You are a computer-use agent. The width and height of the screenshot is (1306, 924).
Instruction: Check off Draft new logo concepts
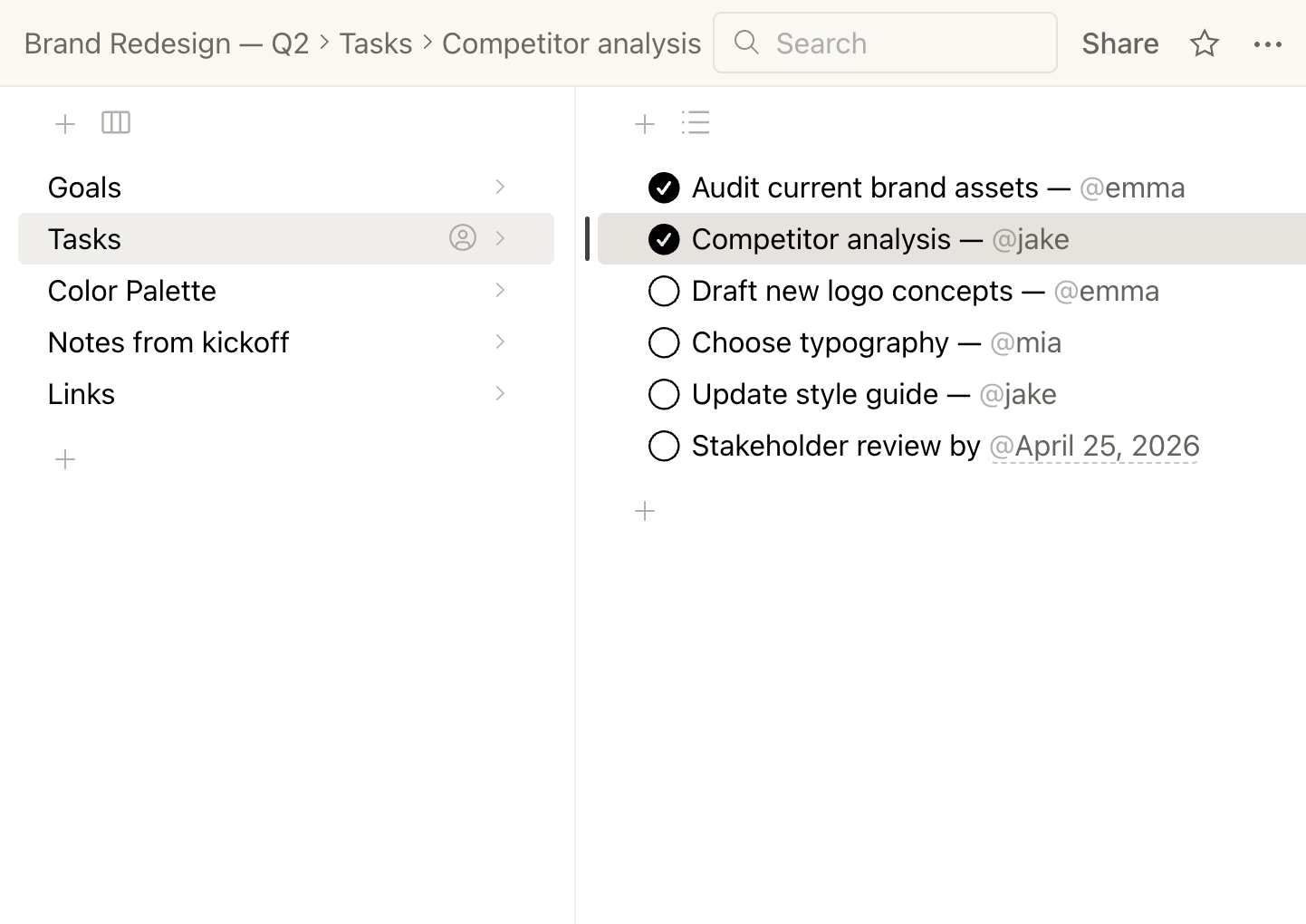[x=664, y=291]
